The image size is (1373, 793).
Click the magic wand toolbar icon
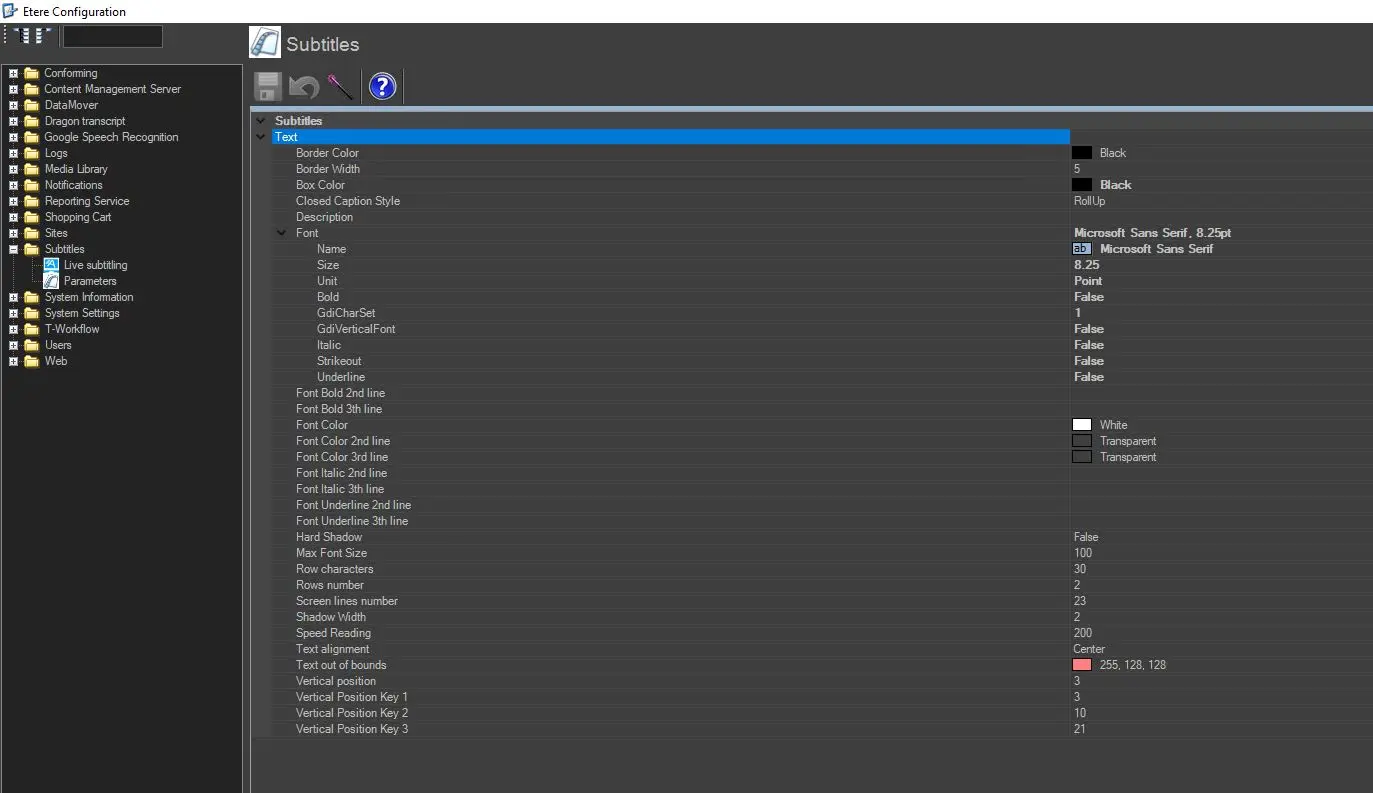(x=340, y=87)
